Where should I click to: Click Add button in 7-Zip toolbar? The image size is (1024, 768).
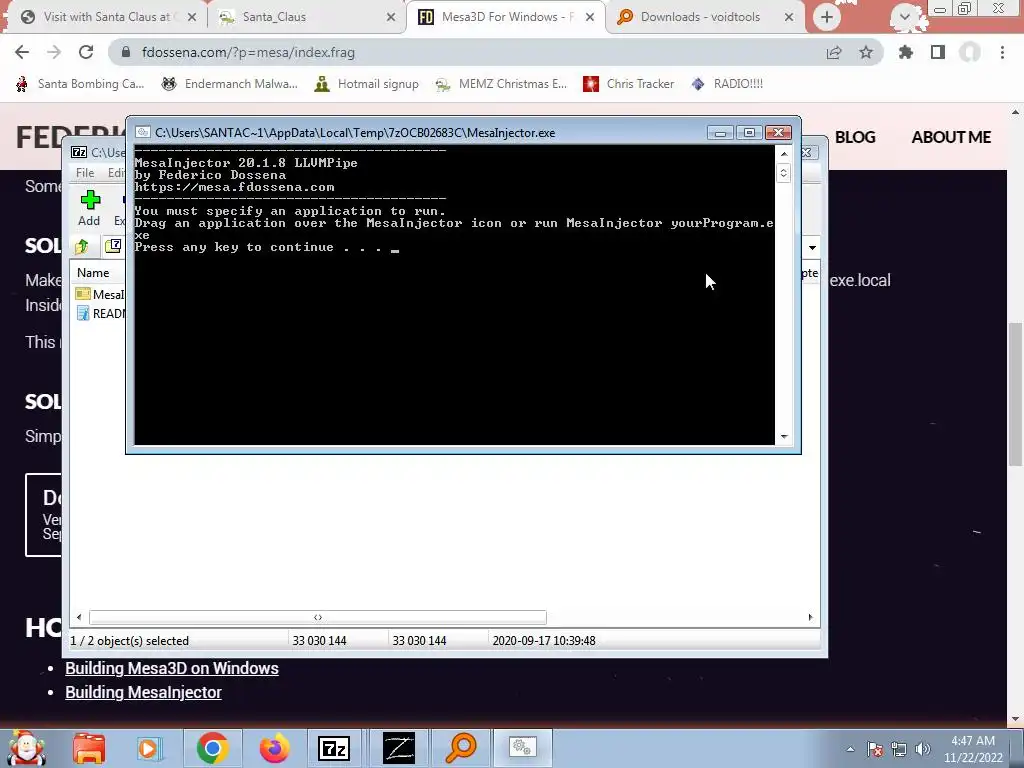point(89,208)
